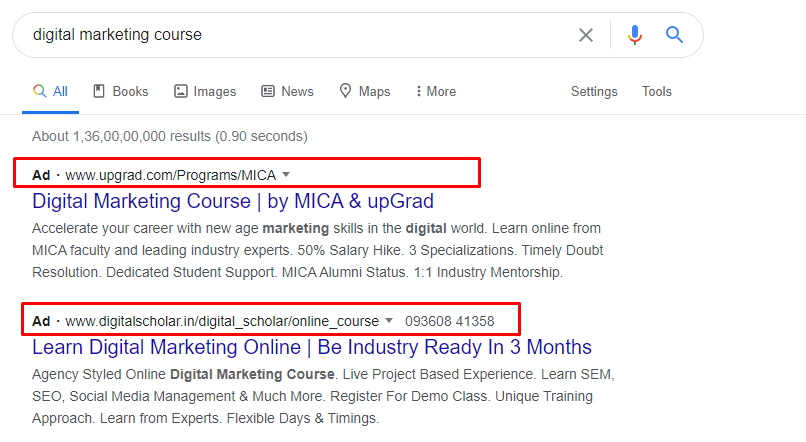Switch to the Images tab
The width and height of the screenshot is (806, 442).
(x=205, y=91)
